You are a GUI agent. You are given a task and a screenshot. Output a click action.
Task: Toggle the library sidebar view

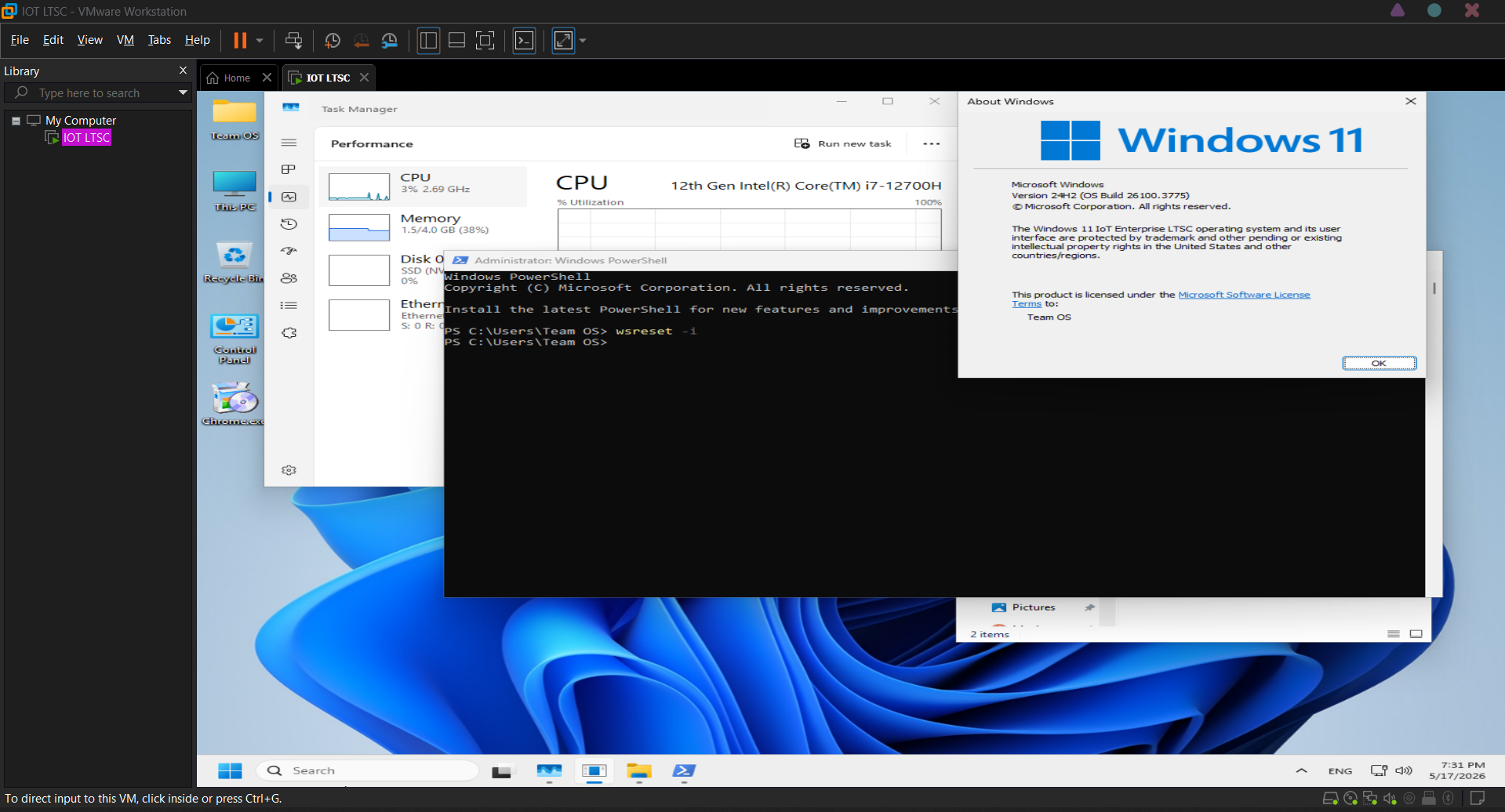428,40
